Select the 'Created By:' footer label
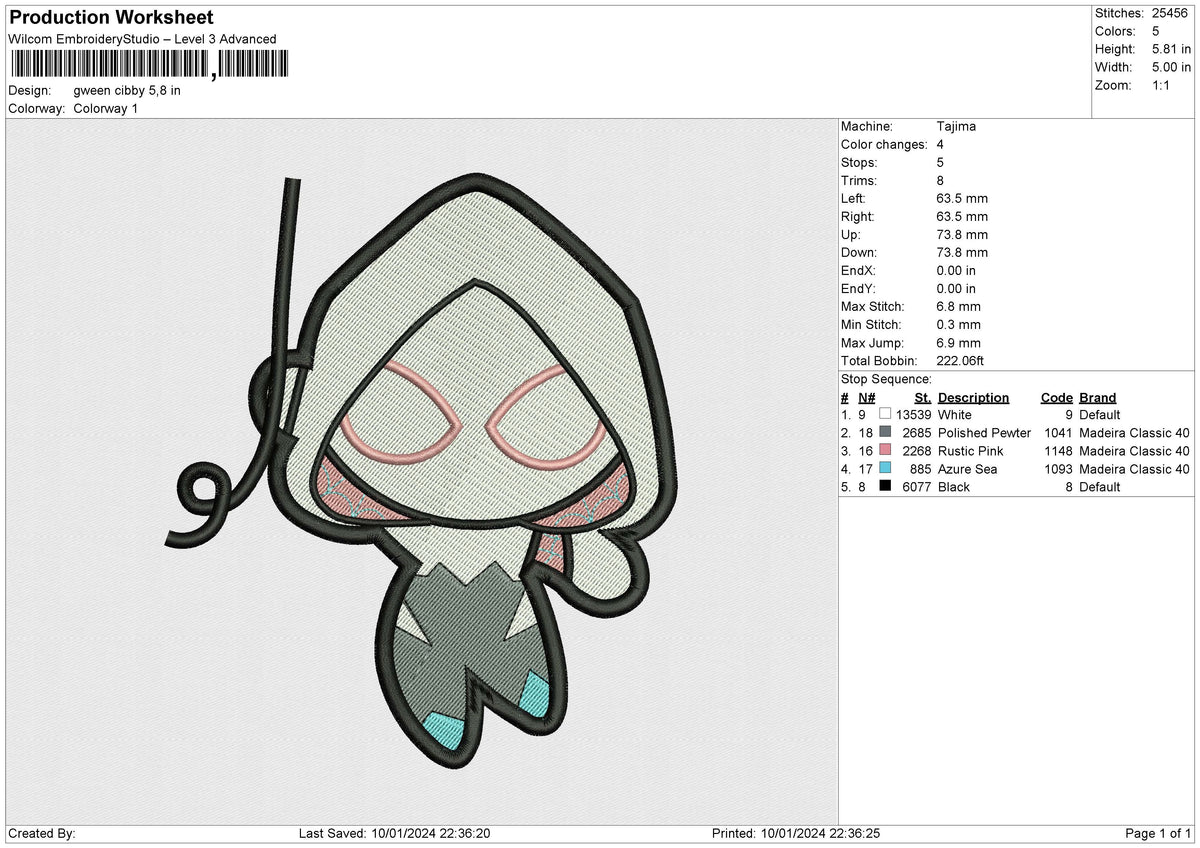 tap(42, 833)
